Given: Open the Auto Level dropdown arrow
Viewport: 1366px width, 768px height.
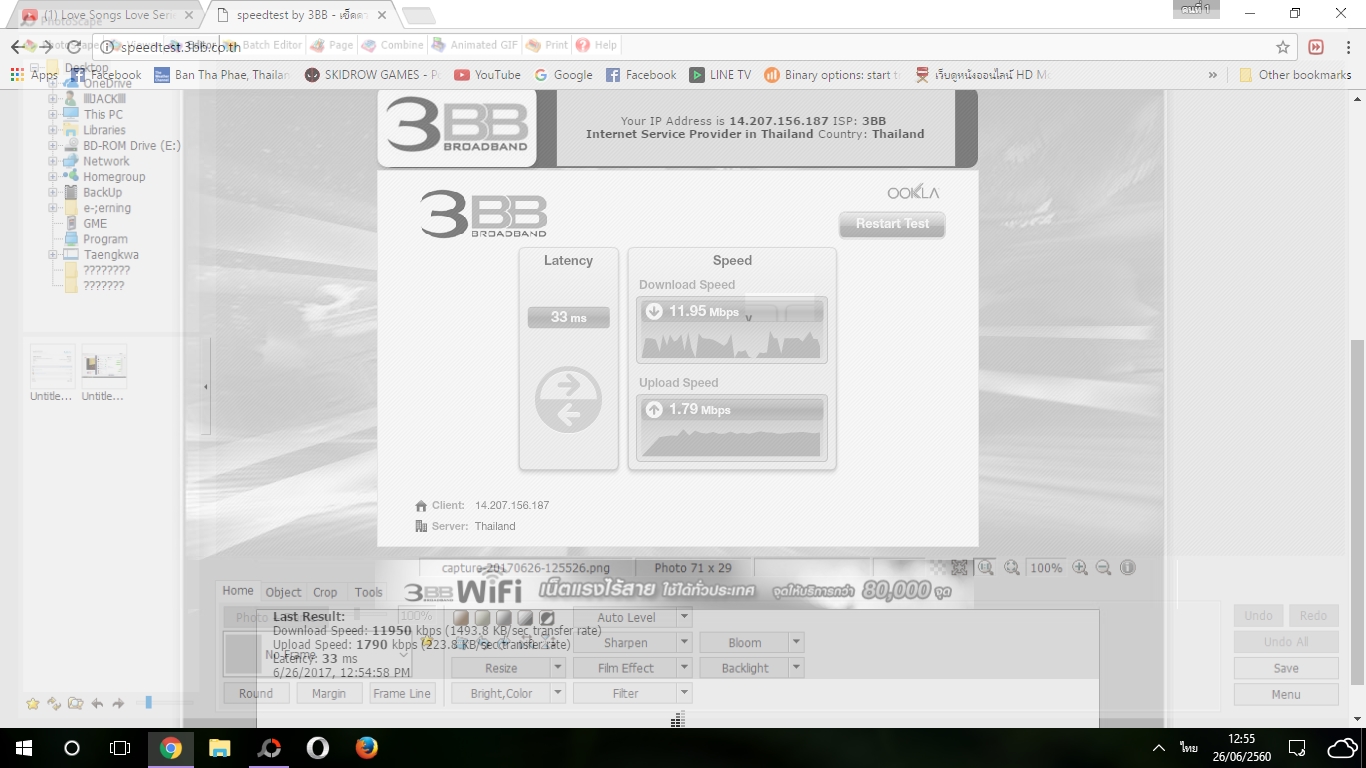Looking at the screenshot, I should coord(684,618).
